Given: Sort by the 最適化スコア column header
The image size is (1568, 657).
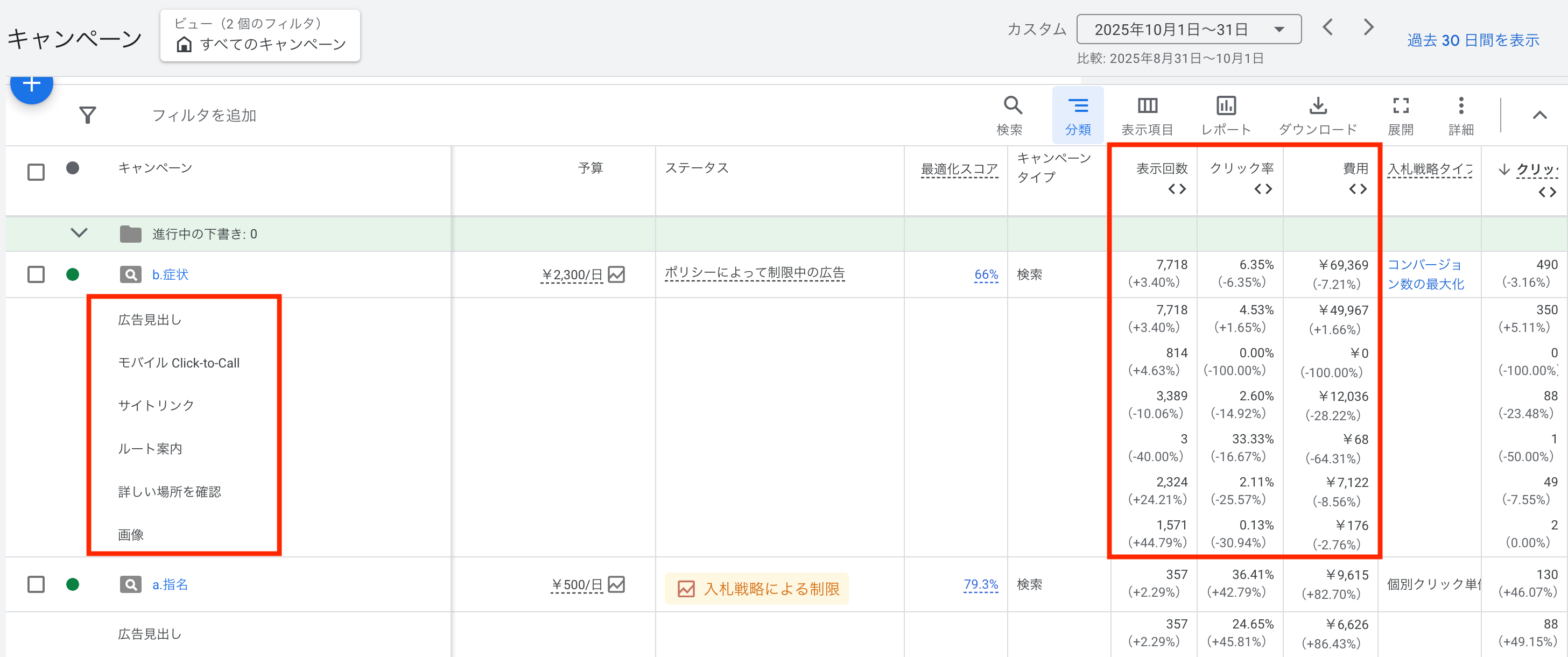Looking at the screenshot, I should coord(959,168).
